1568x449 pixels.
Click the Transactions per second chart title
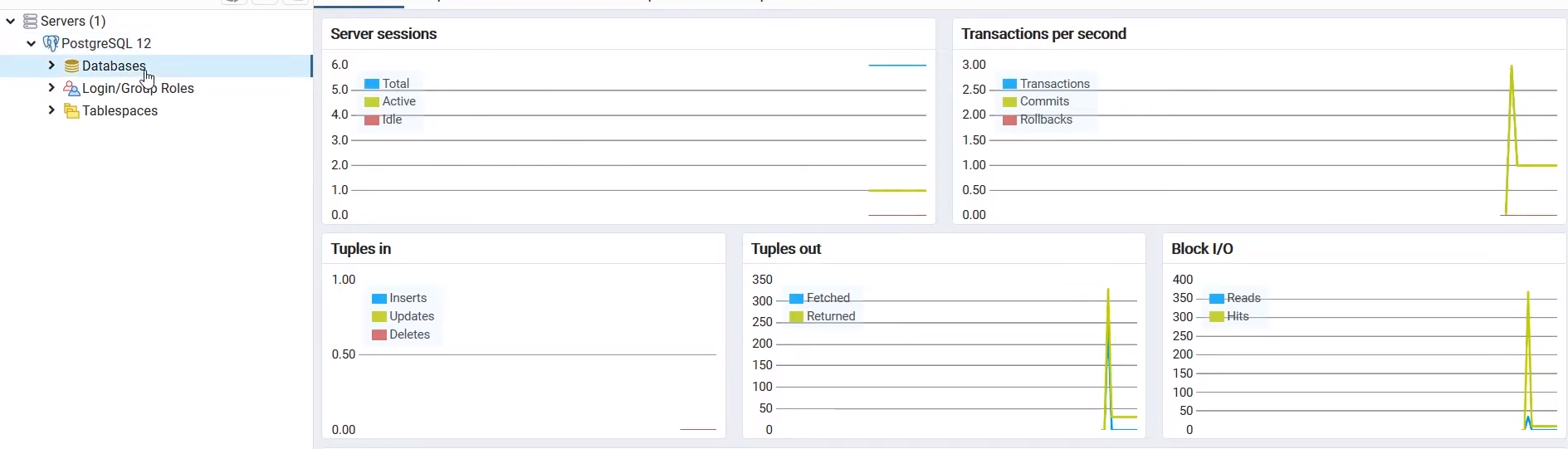1043,34
